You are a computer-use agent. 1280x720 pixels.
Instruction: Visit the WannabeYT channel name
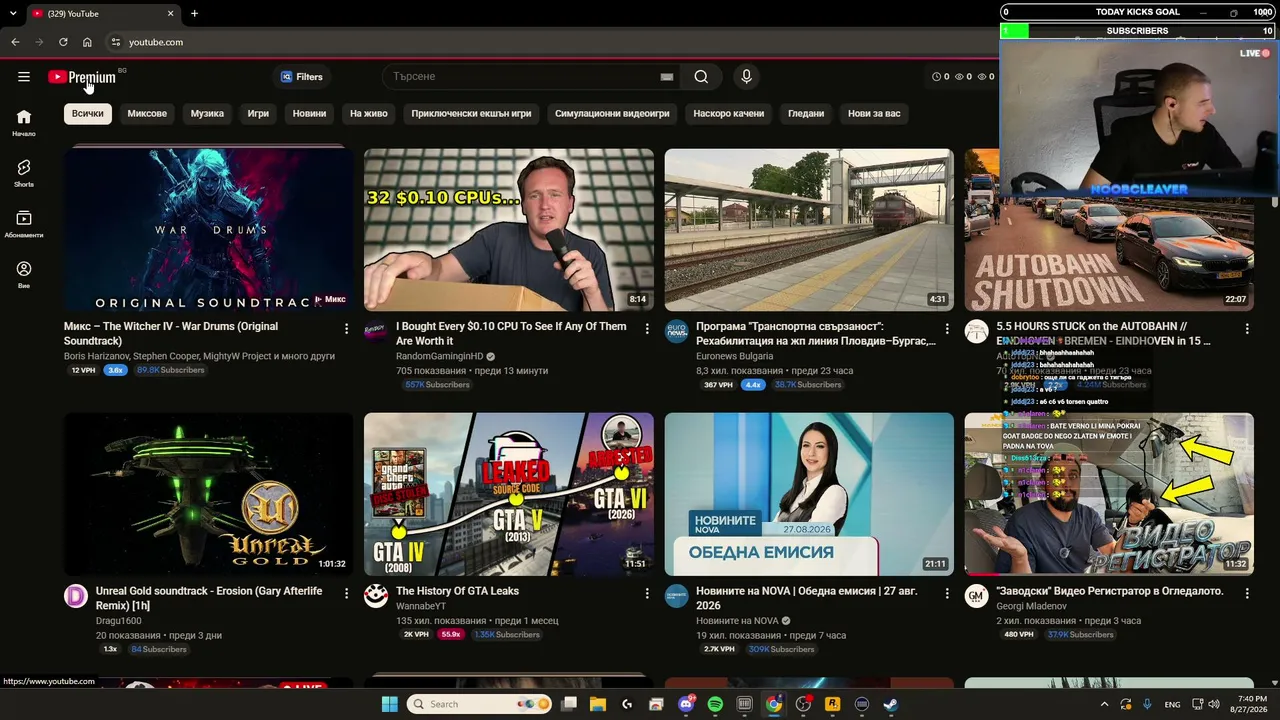click(x=421, y=606)
